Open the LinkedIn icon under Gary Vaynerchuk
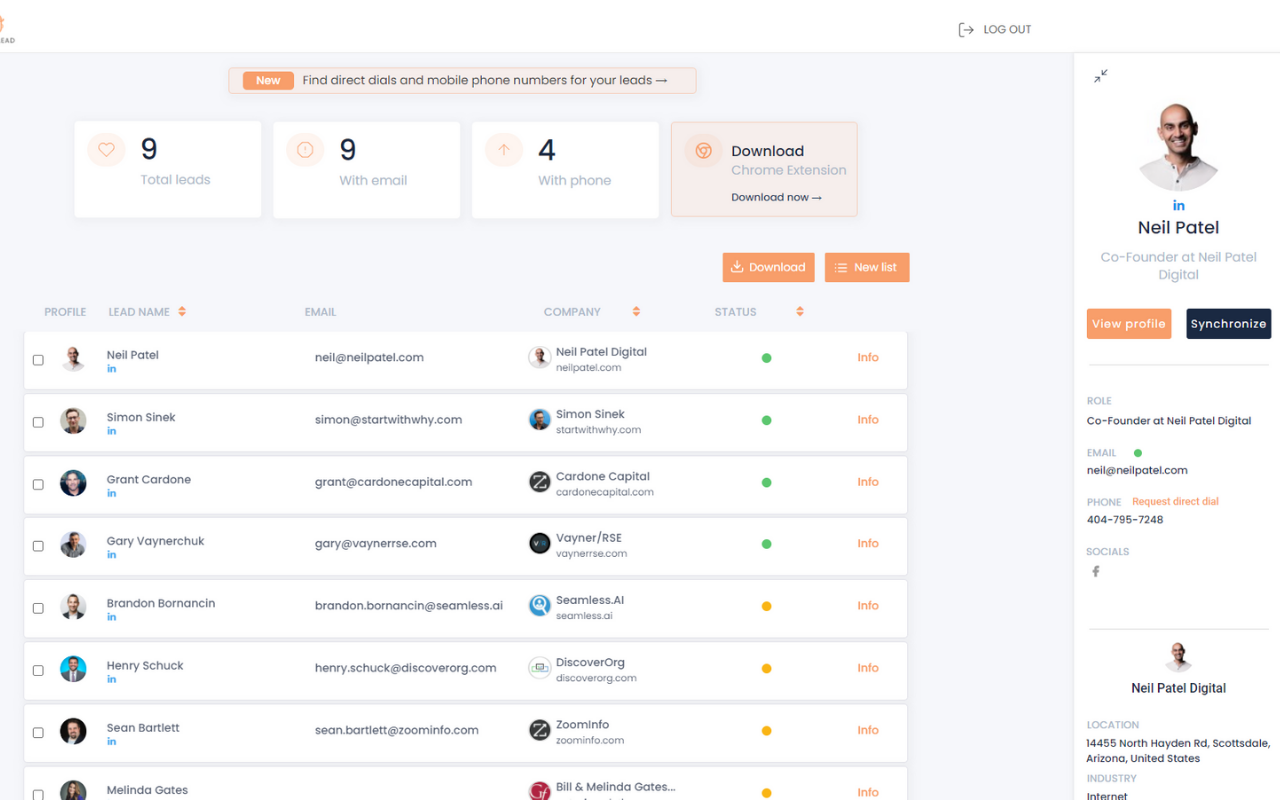The image size is (1280, 800). tap(112, 555)
